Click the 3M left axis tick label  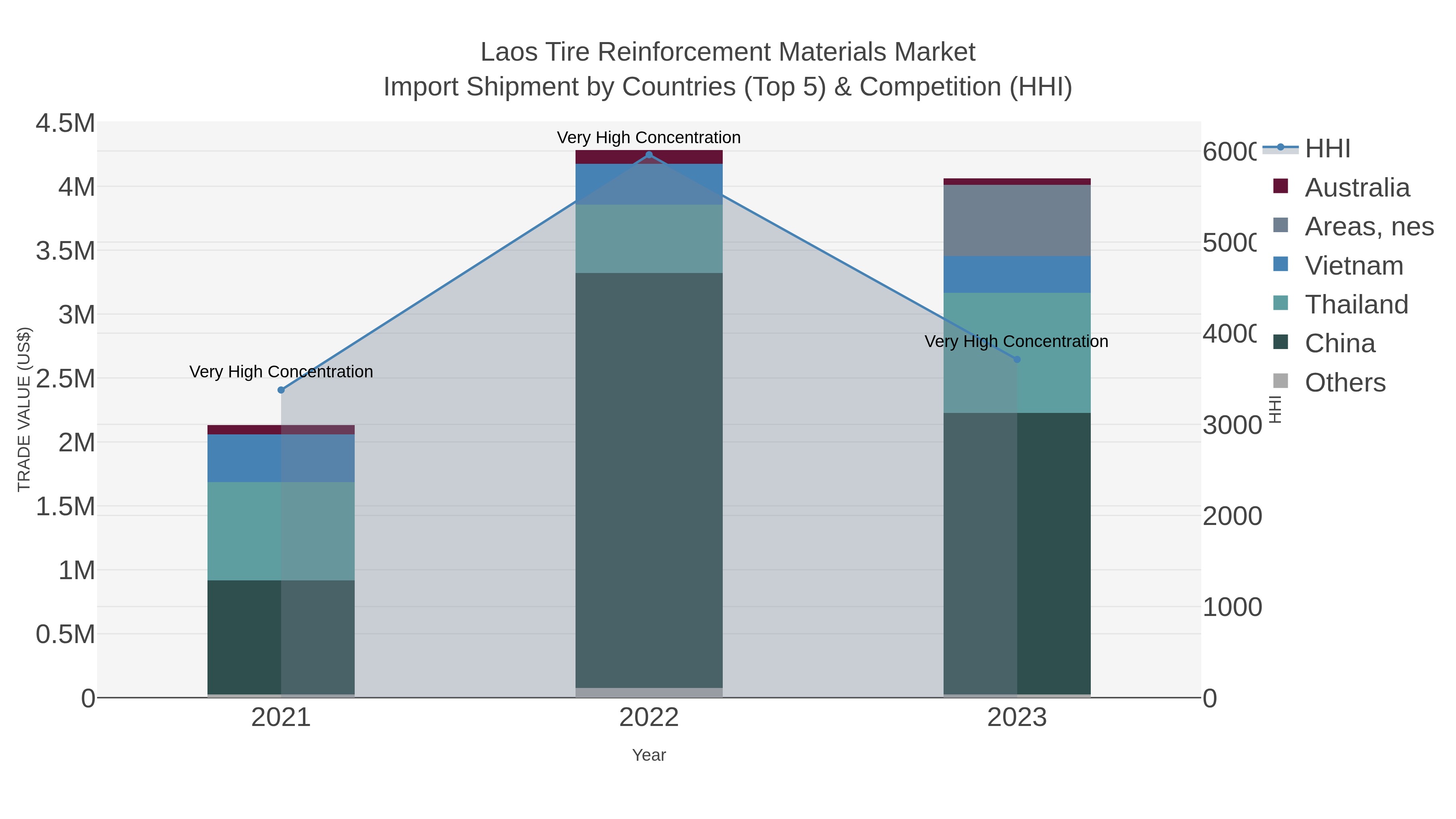(77, 315)
